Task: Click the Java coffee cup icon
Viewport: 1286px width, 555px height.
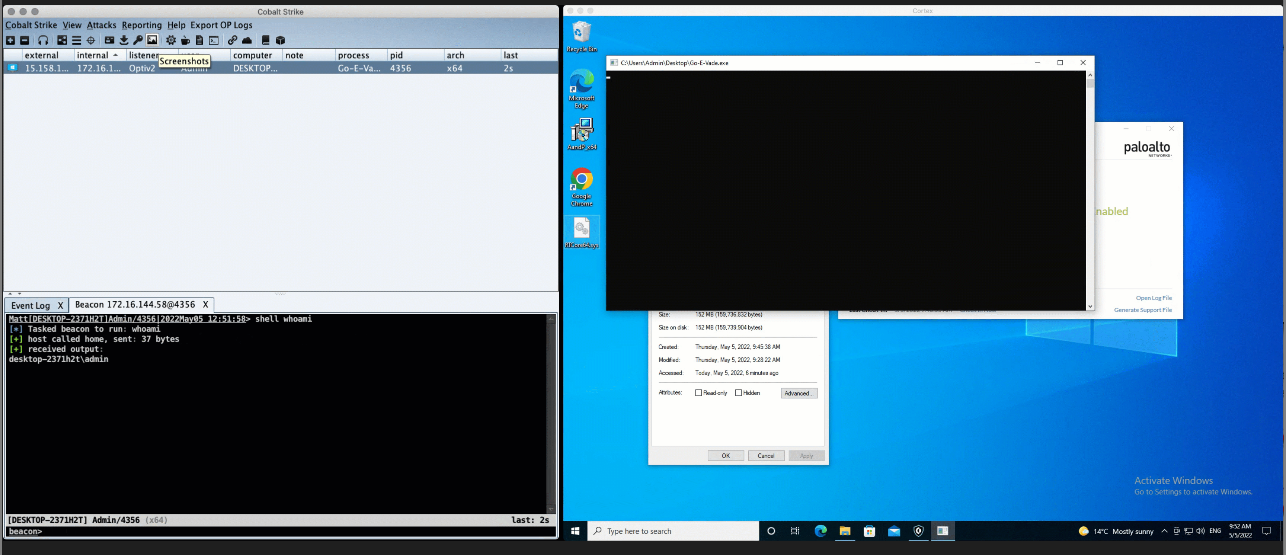Action: point(185,40)
